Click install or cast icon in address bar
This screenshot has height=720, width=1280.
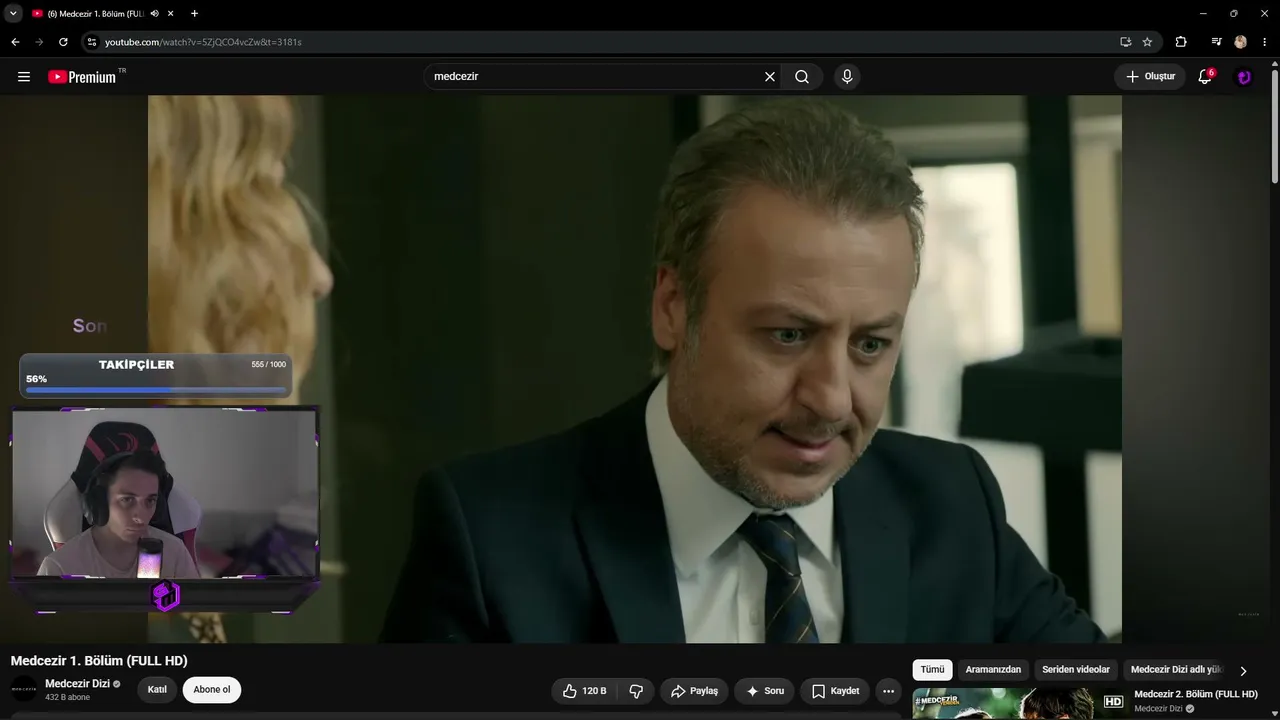[1125, 42]
